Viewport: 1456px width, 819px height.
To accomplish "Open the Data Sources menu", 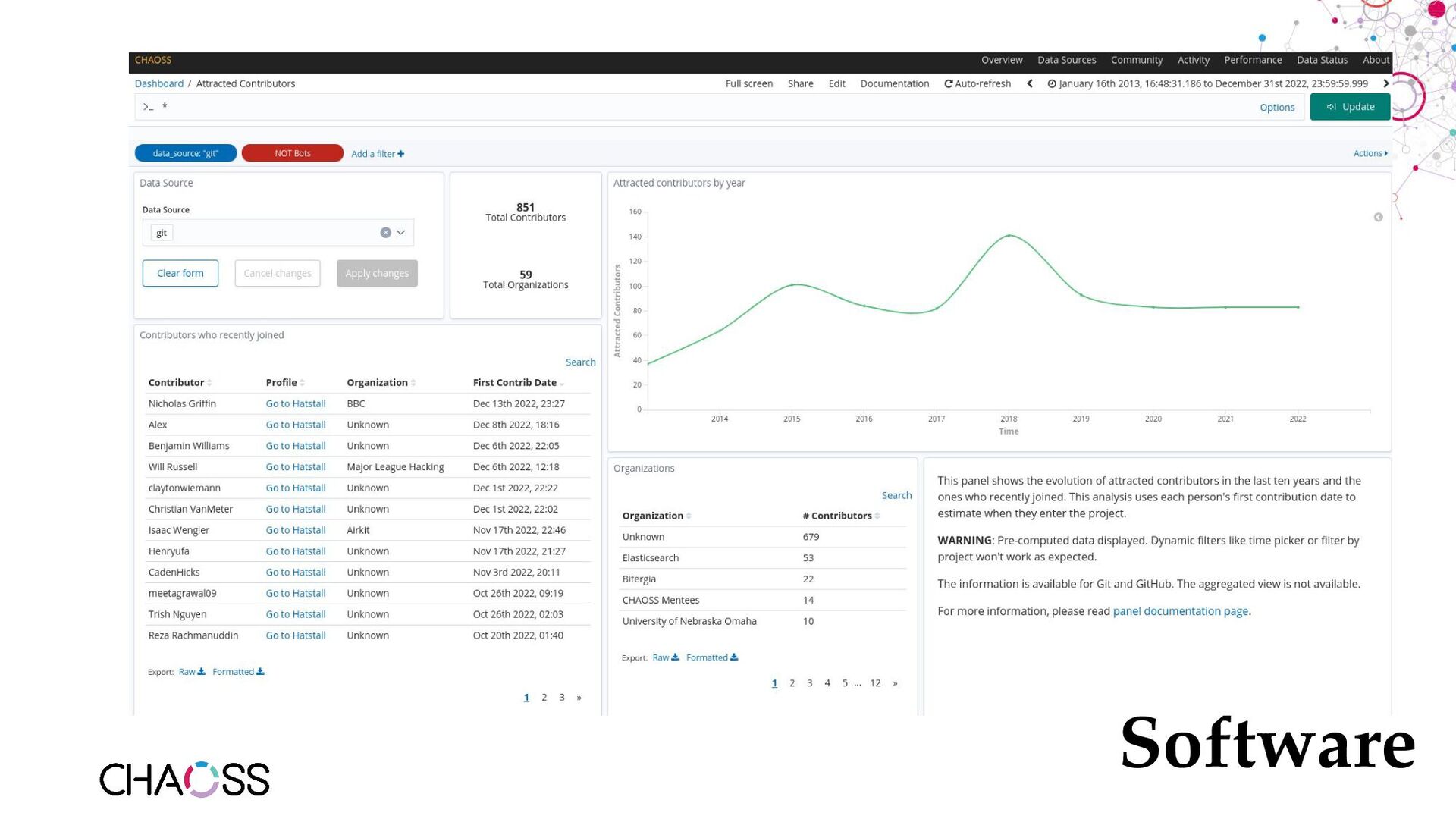I will point(1066,60).
